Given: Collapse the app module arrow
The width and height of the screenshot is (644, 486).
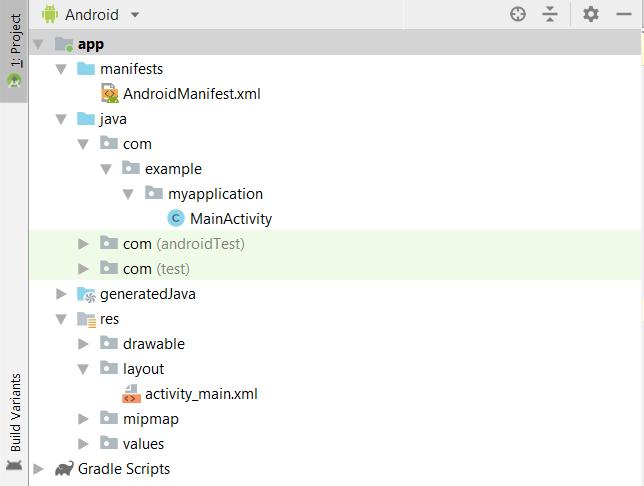Looking at the screenshot, I should pos(38,44).
